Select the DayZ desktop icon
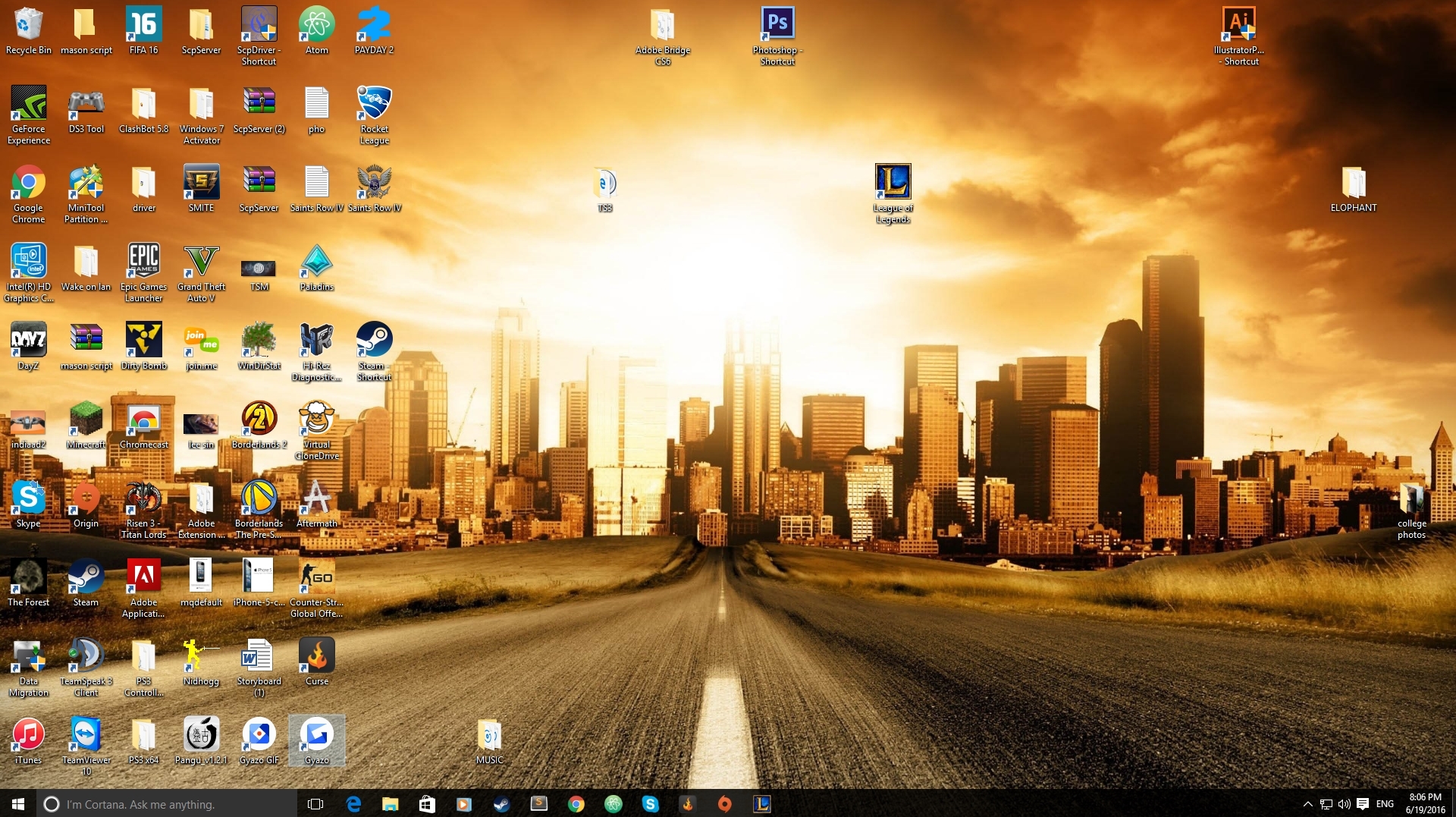1456x817 pixels. click(28, 347)
